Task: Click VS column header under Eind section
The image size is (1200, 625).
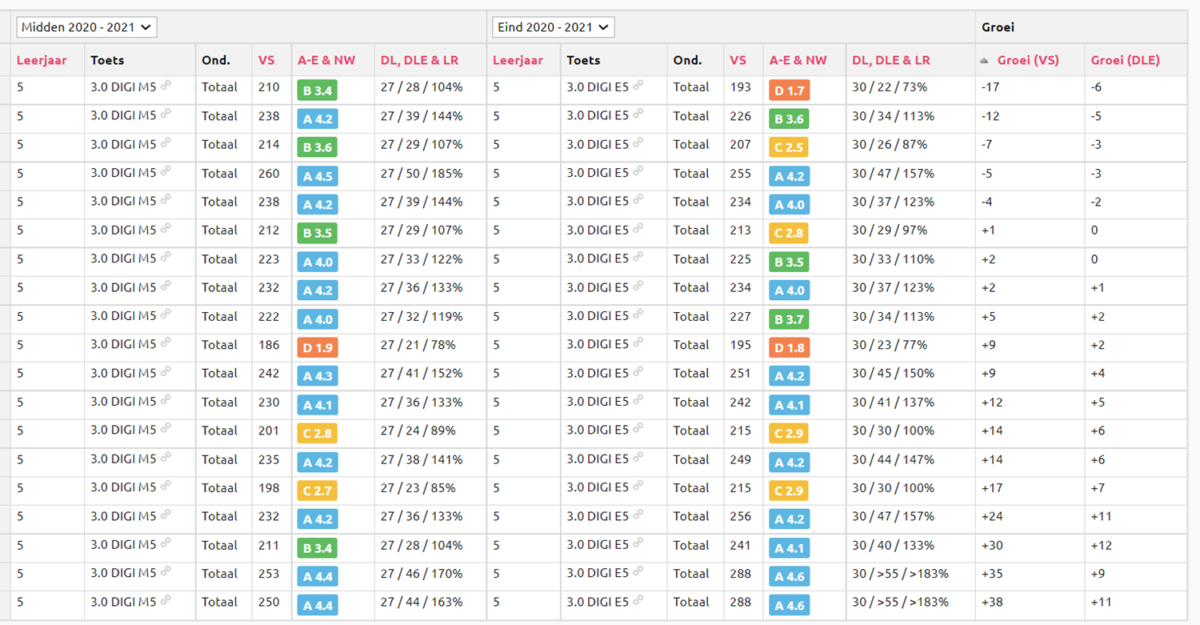Action: coord(738,60)
